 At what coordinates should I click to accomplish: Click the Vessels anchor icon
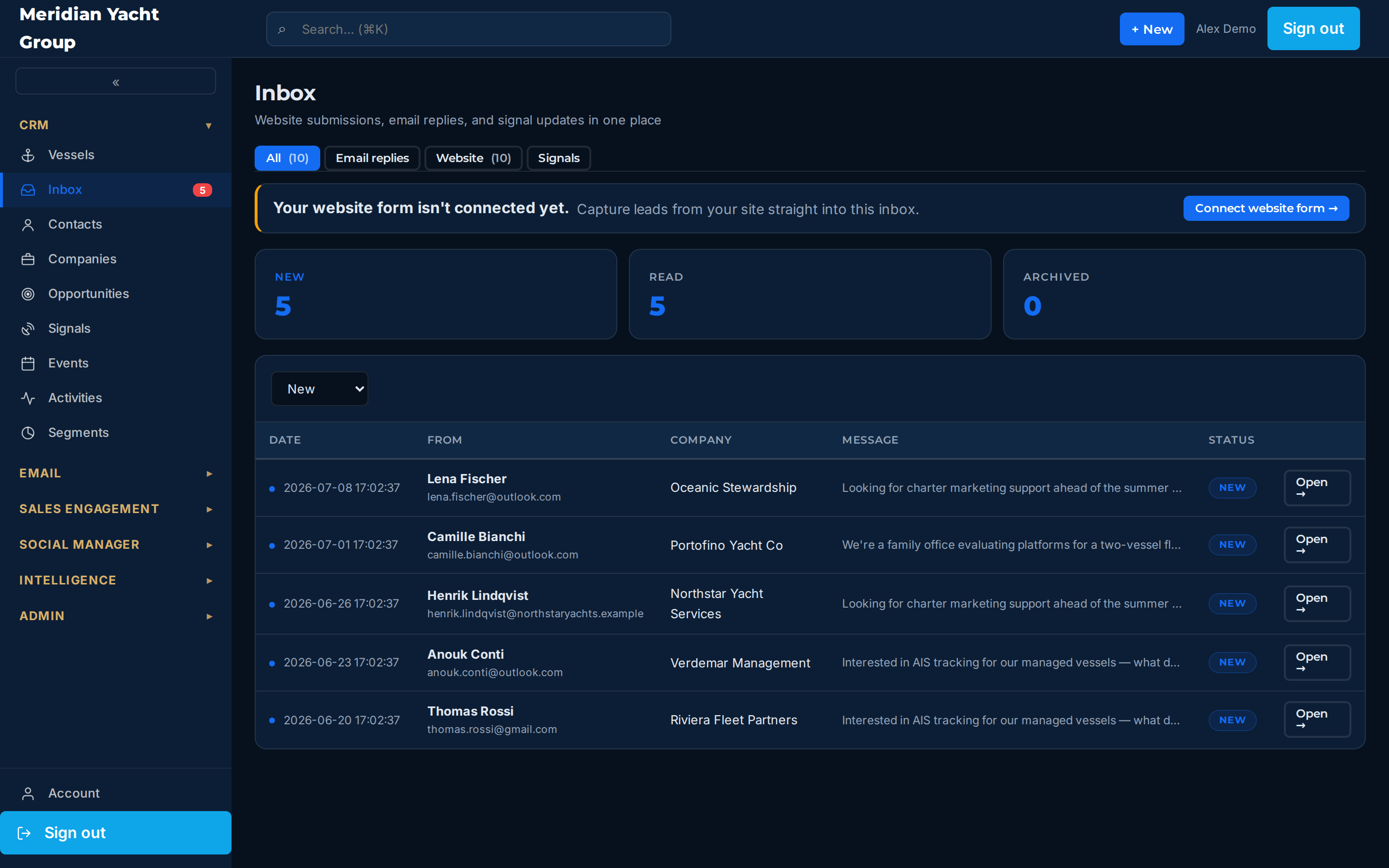tap(27, 155)
